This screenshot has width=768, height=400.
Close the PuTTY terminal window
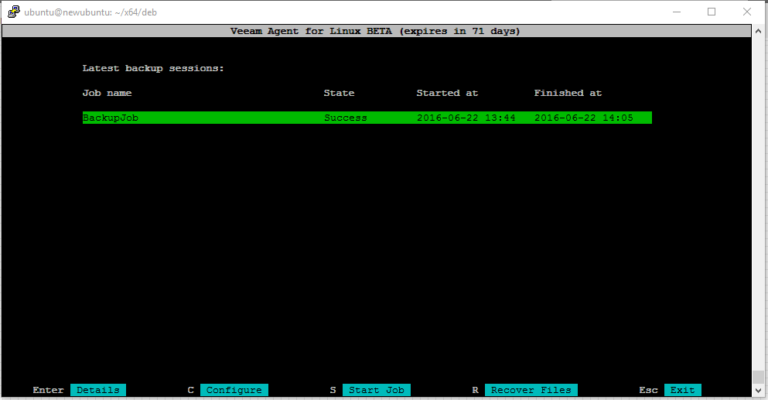pyautogui.click(x=746, y=12)
